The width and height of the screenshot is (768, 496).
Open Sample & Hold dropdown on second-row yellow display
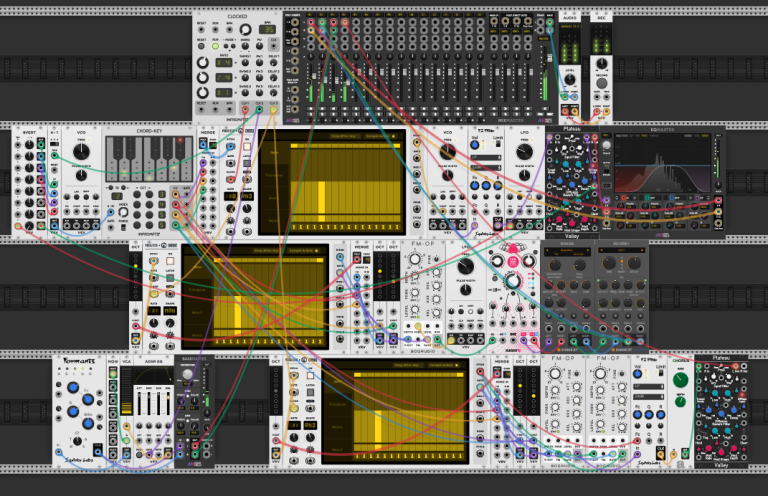381,136
